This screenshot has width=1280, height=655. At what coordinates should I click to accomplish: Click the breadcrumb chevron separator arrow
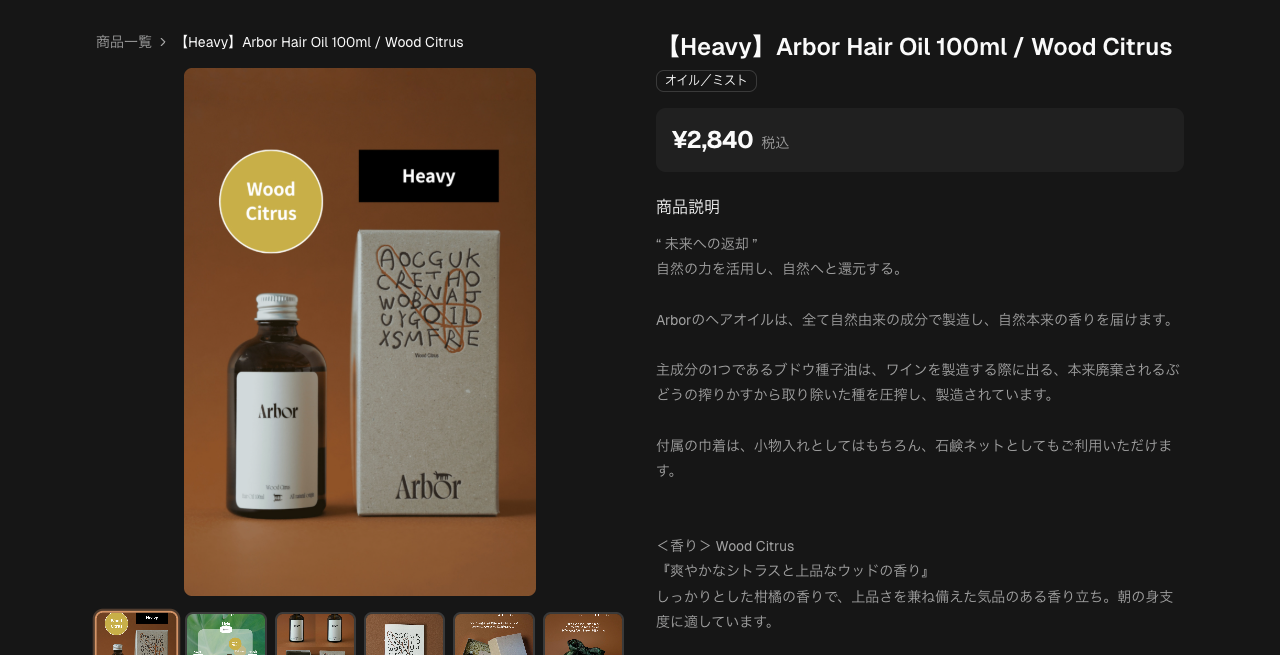tap(163, 42)
